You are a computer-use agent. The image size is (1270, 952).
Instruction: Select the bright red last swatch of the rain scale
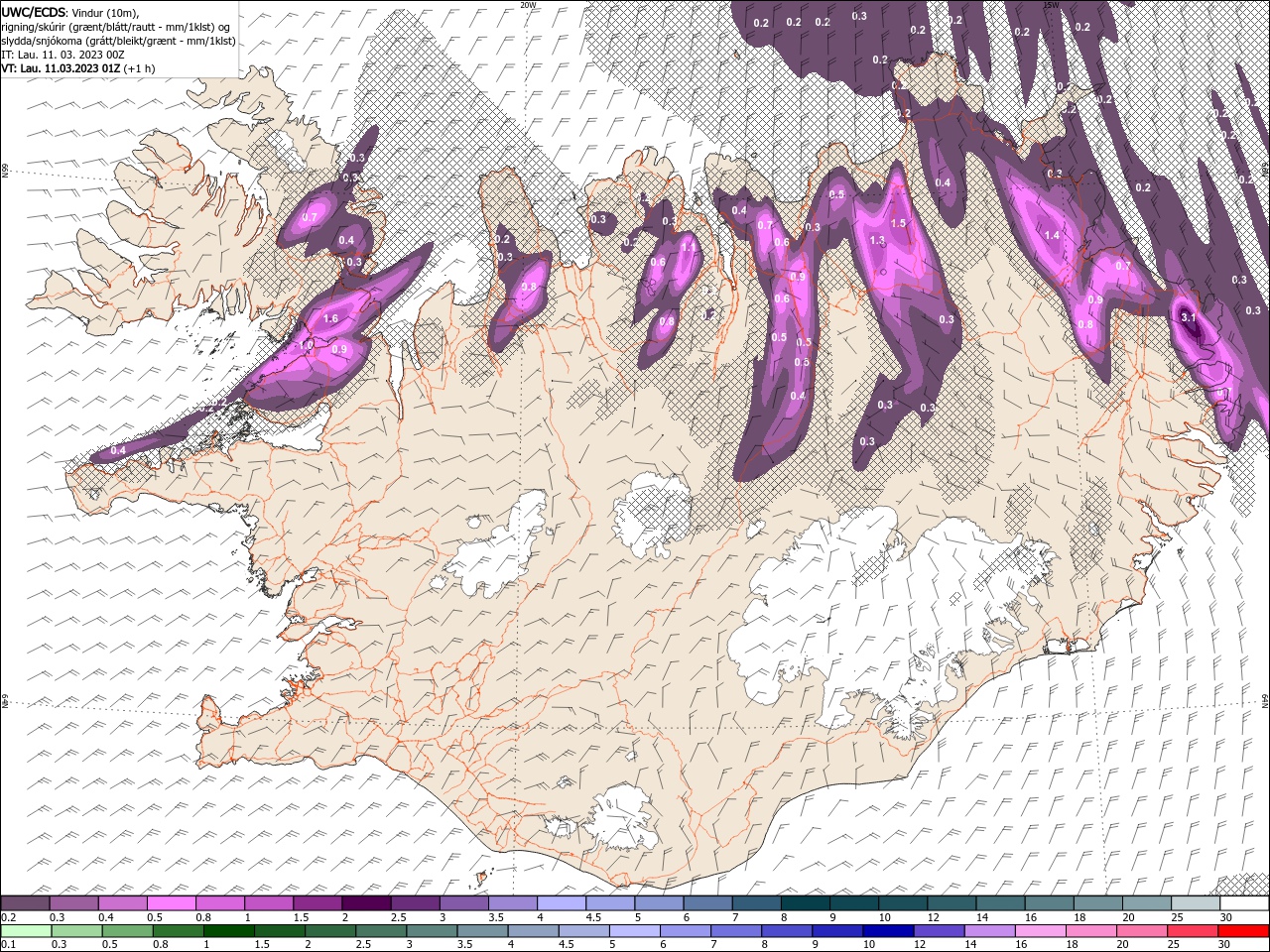[x=1244, y=931]
